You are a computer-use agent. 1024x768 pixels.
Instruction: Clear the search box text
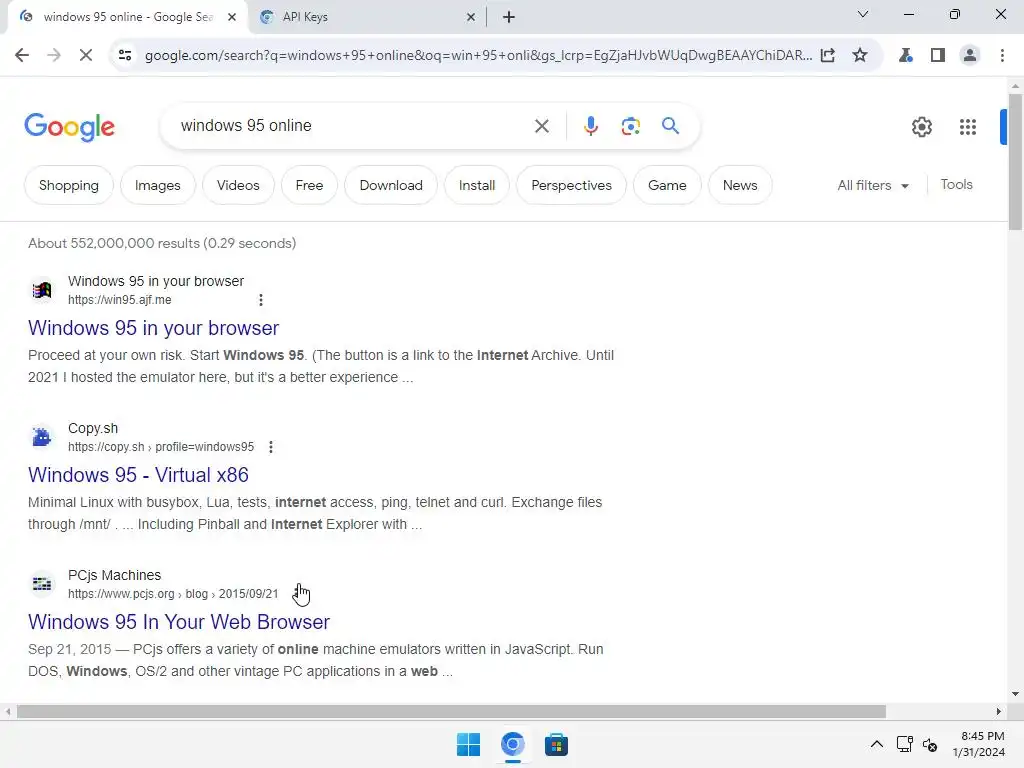[541, 126]
